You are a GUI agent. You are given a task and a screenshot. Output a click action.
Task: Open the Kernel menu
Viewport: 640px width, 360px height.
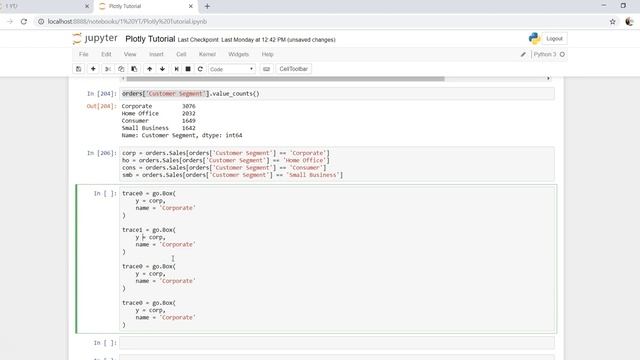207,54
